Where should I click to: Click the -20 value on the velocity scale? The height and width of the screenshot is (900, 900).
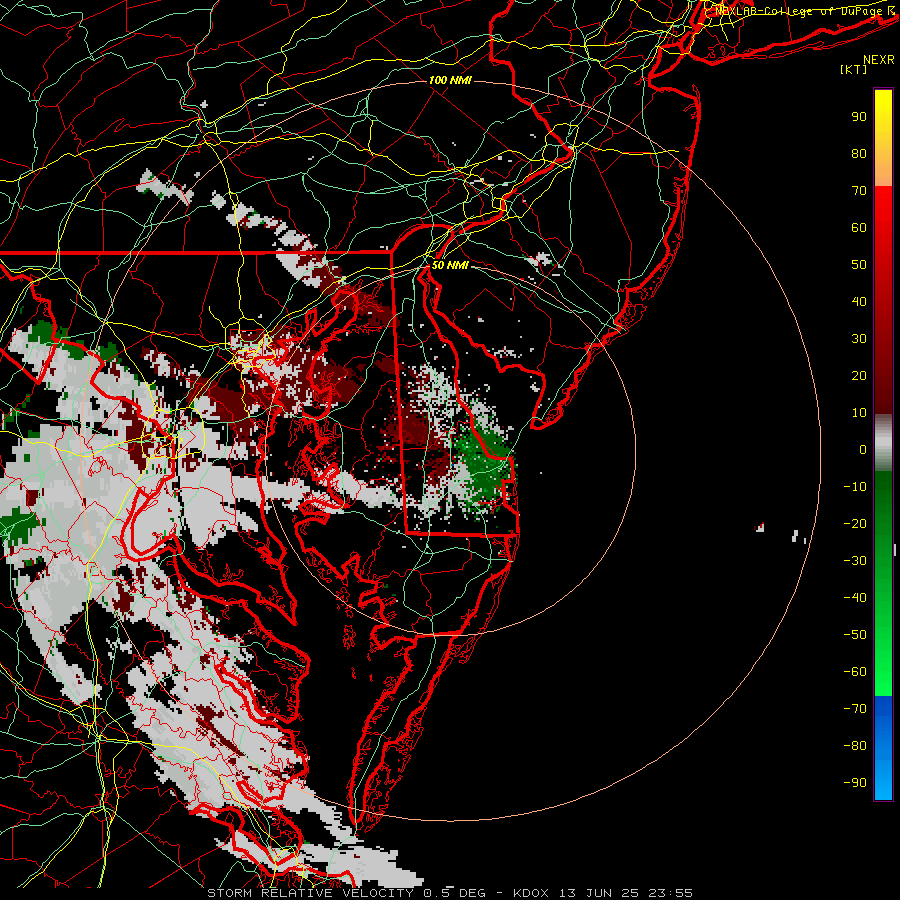[x=855, y=523]
